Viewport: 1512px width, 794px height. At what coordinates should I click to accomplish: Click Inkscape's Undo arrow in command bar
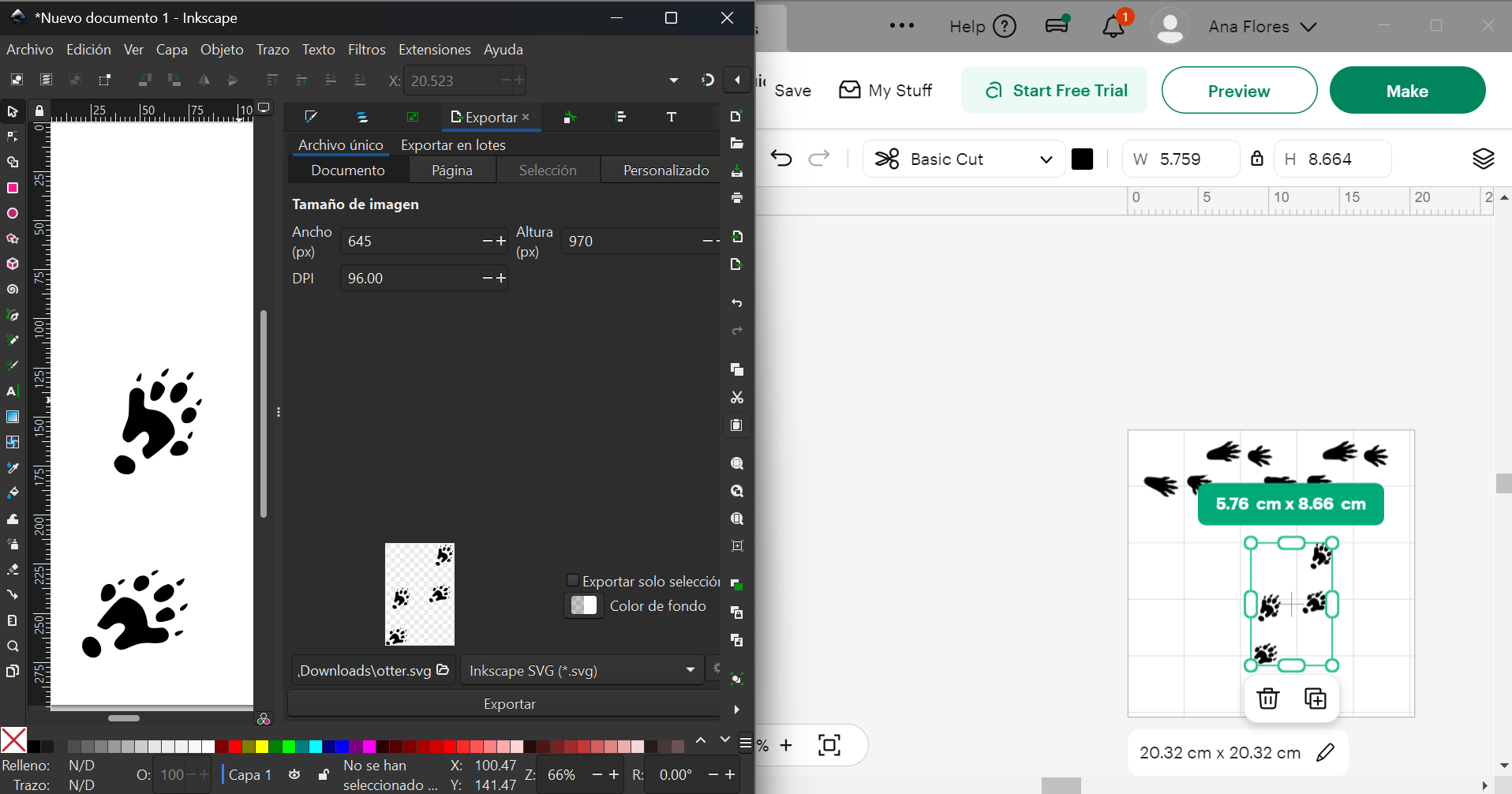(x=737, y=303)
